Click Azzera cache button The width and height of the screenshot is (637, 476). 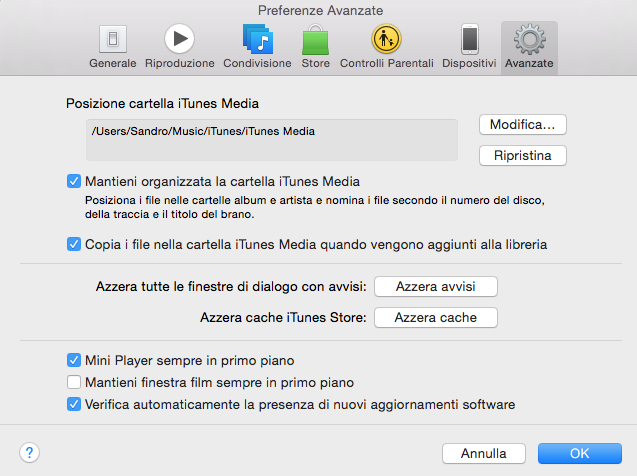(436, 317)
